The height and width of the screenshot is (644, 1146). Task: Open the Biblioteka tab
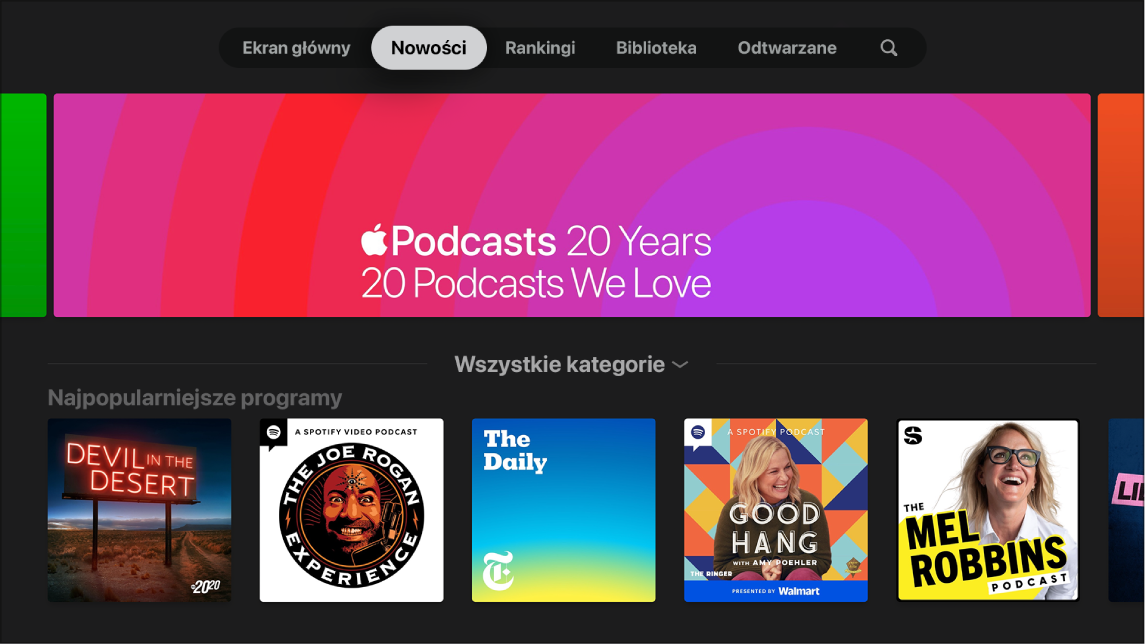(x=656, y=47)
